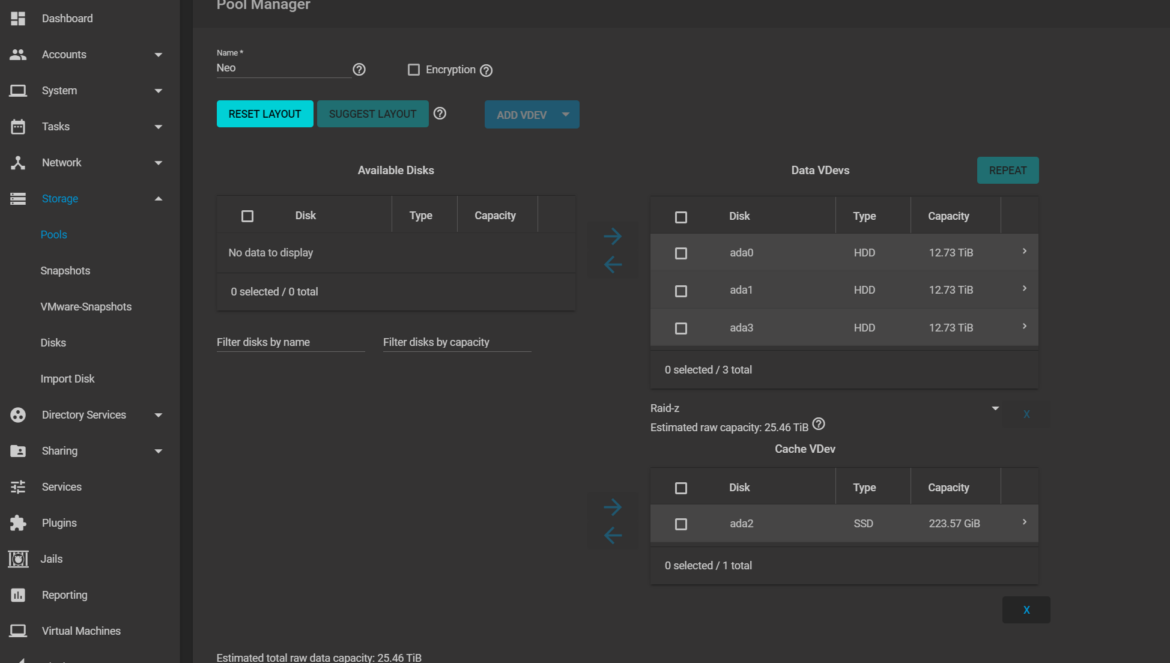Screen dimensions: 1170x663
Task: Show help for the Suggest Layout button
Action: 439,113
